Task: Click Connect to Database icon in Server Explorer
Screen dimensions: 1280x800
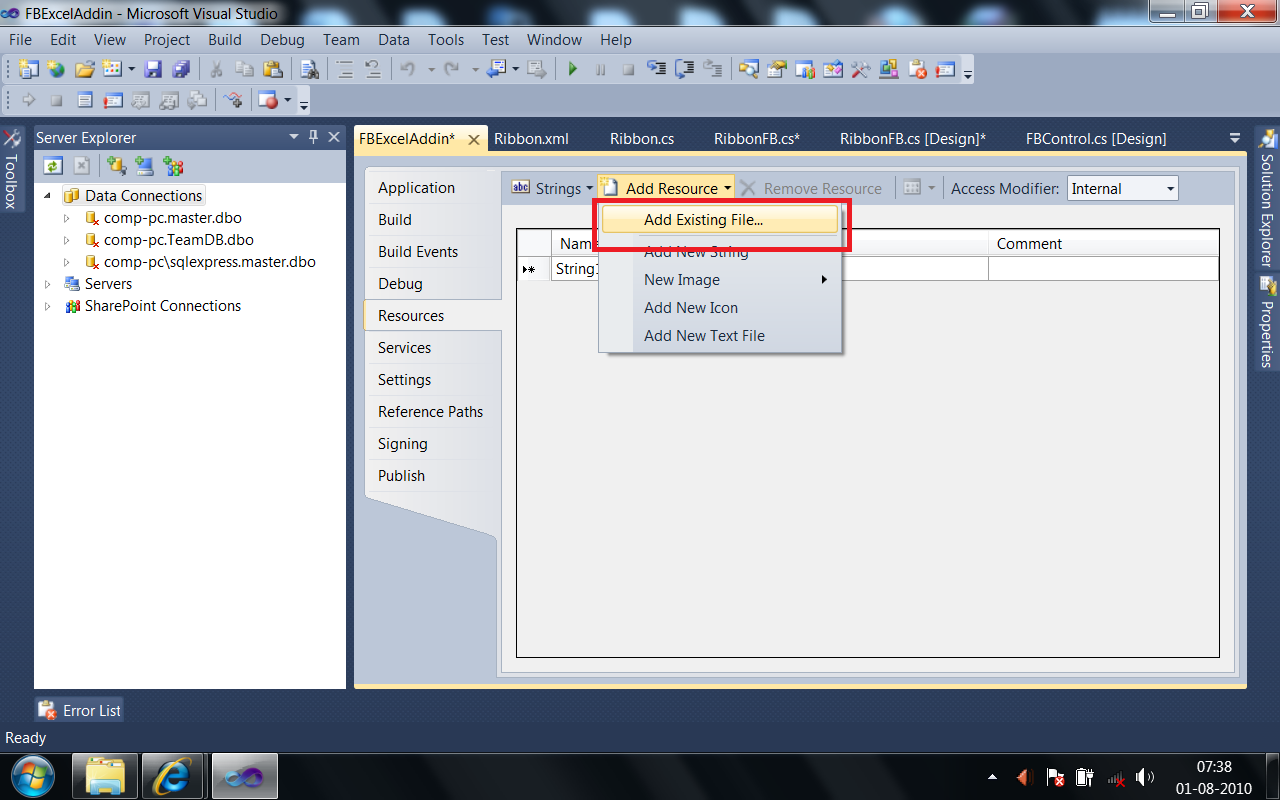Action: [117, 166]
